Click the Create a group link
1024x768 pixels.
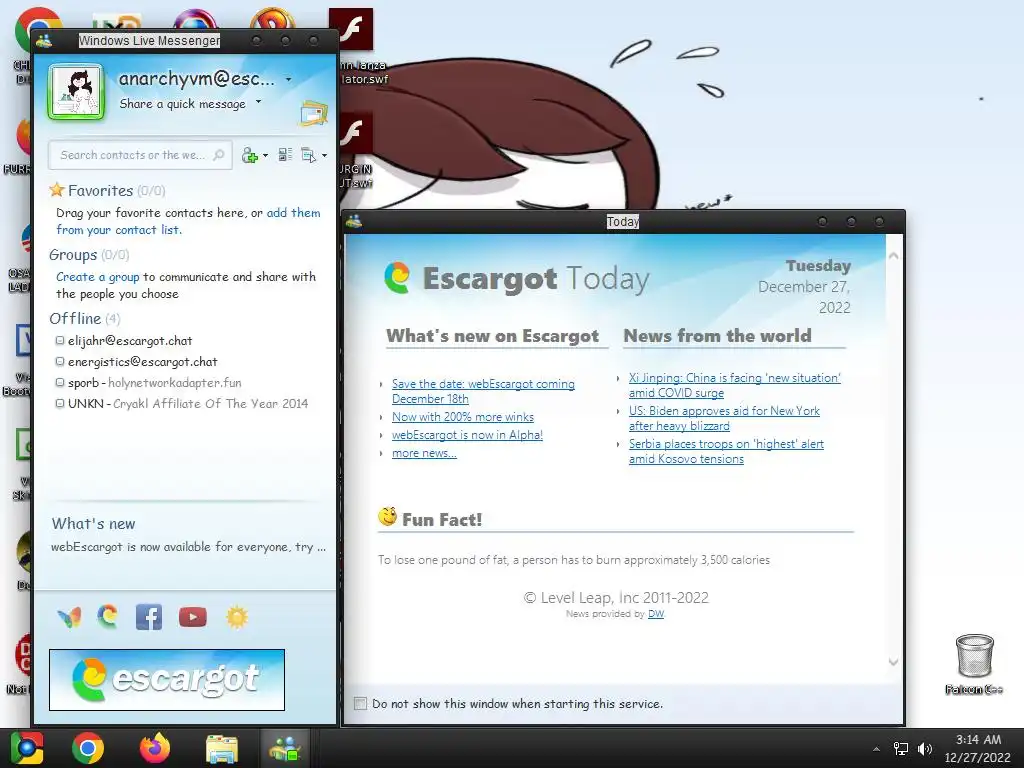tap(98, 277)
